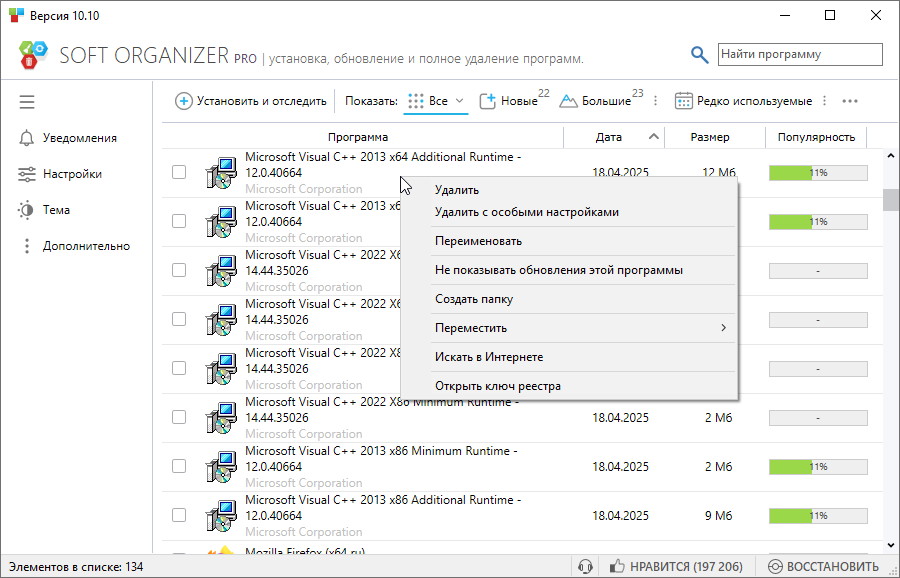Show Новые programs filter

click(x=514, y=101)
